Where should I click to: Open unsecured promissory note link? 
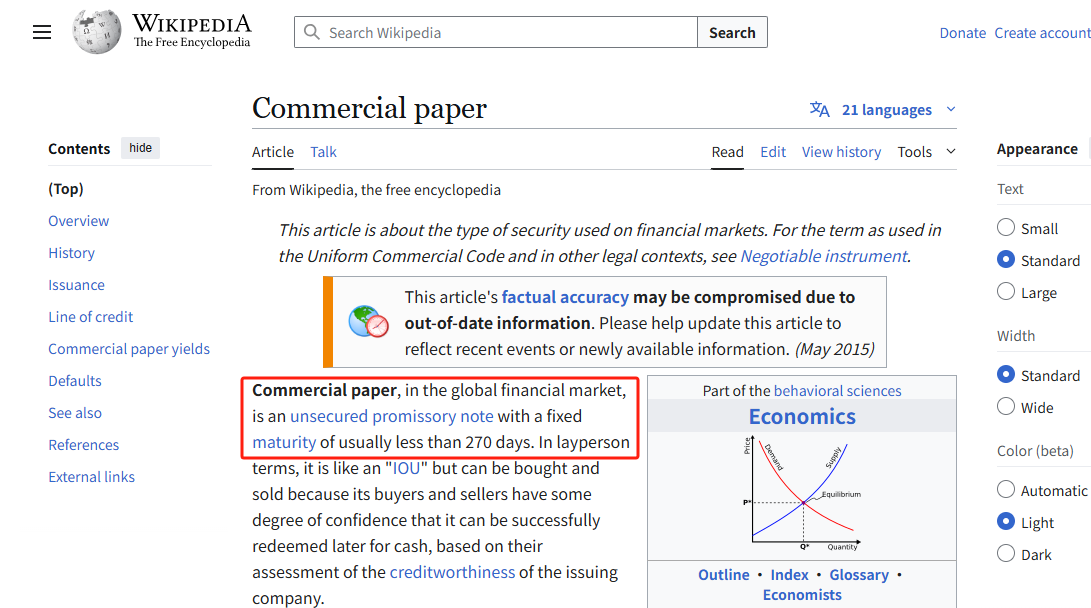coord(392,416)
